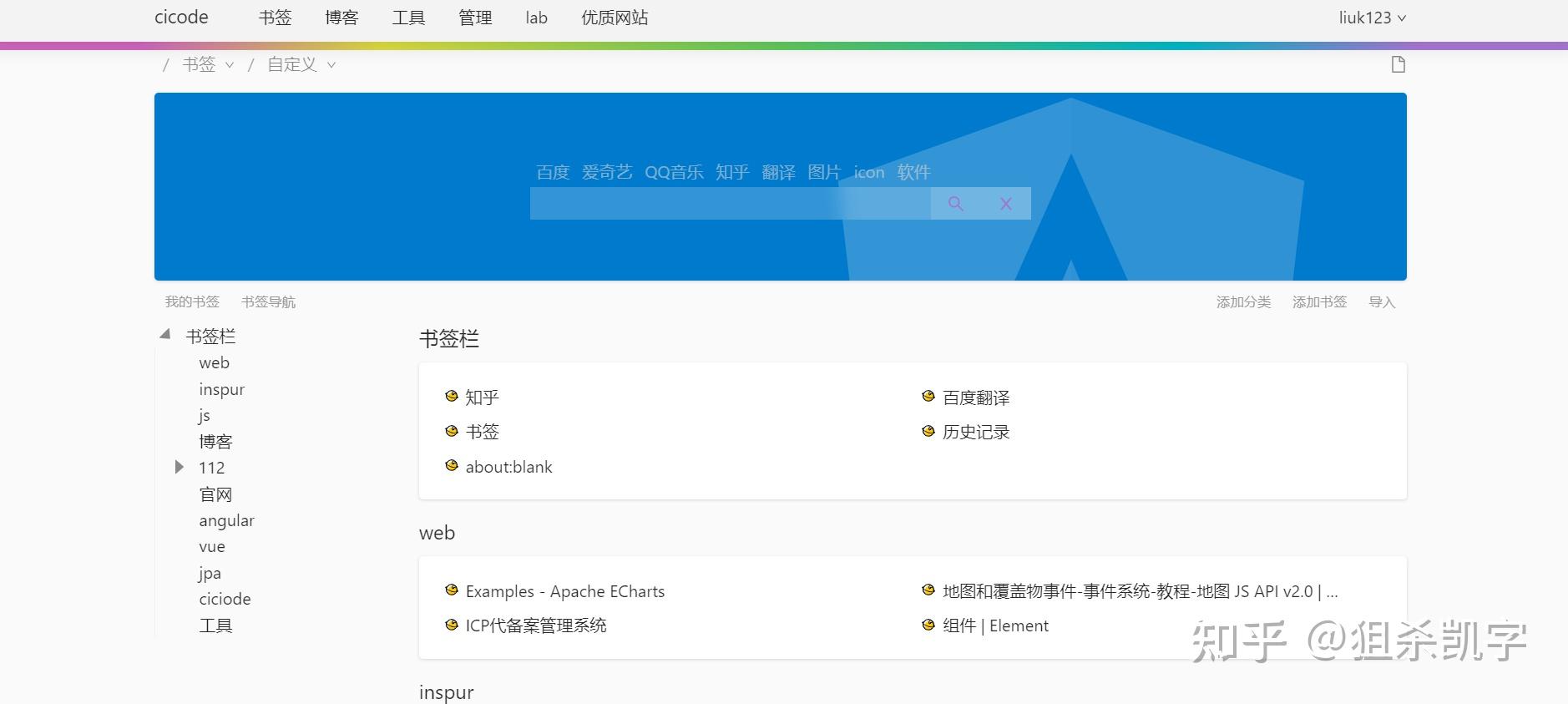The width and height of the screenshot is (1568, 704).
Task: Open 组件 | Element bookmark
Action: 995,625
